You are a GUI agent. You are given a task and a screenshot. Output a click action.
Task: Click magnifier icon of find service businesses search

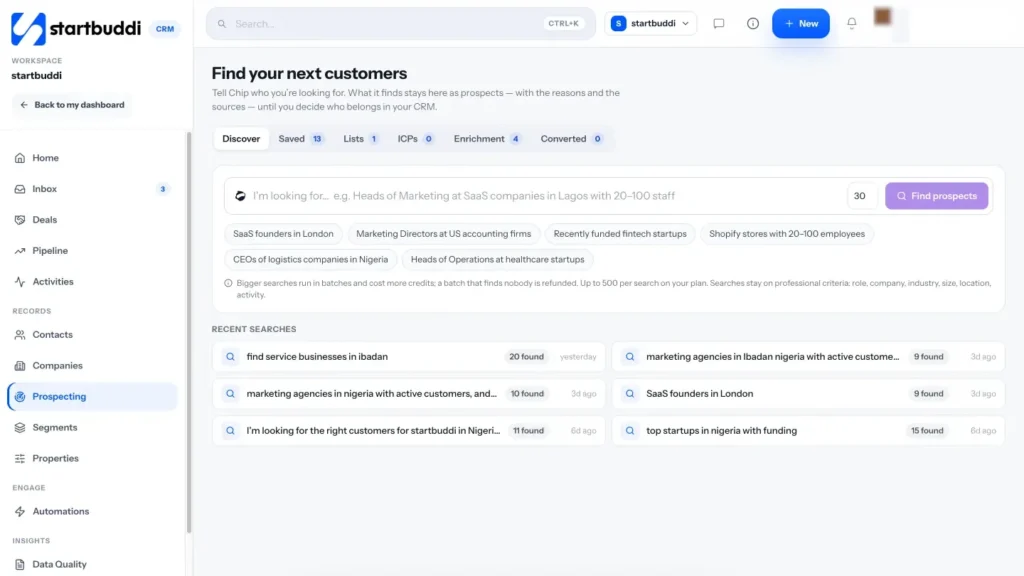coord(231,357)
